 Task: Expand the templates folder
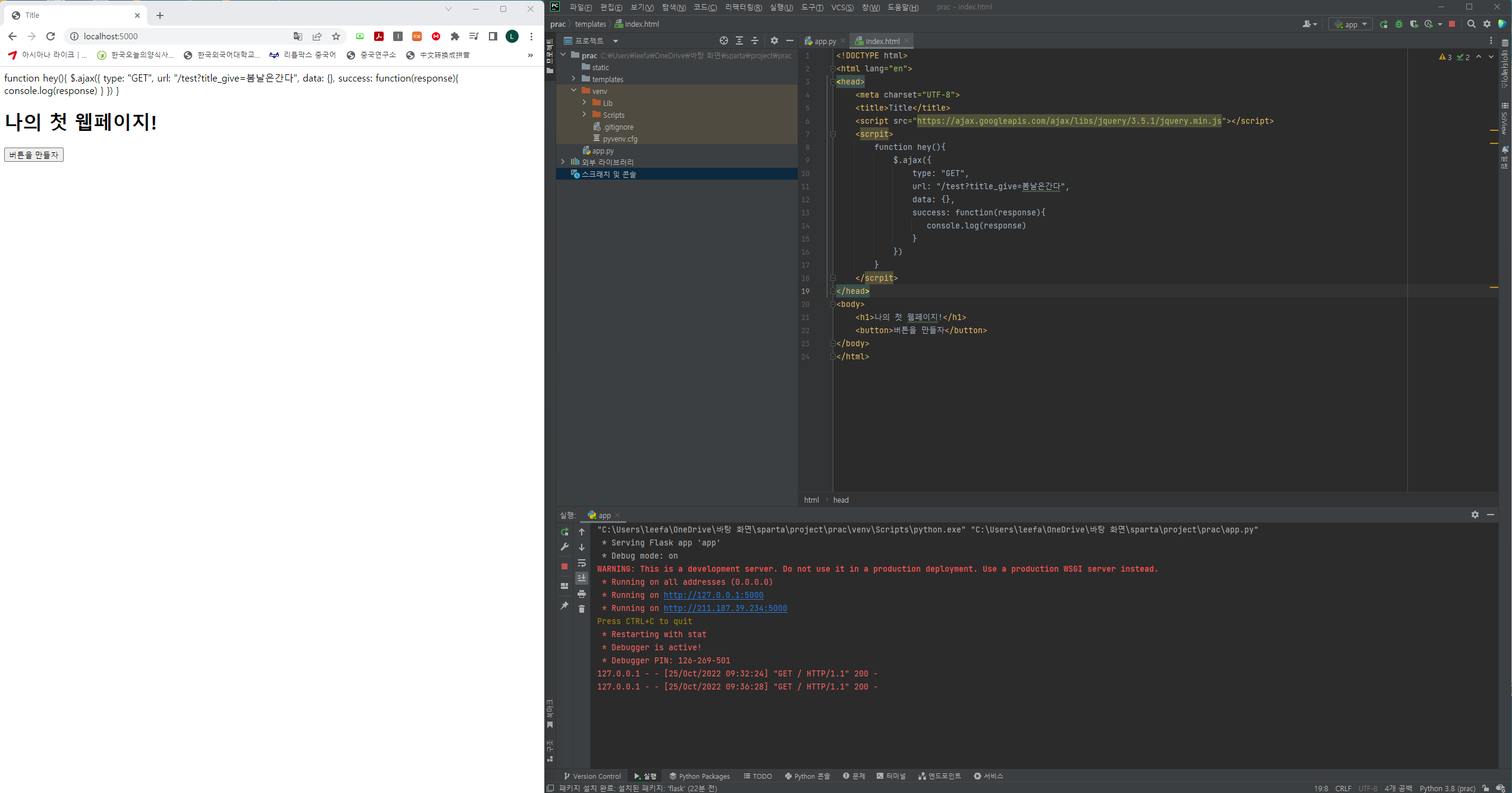coord(574,79)
